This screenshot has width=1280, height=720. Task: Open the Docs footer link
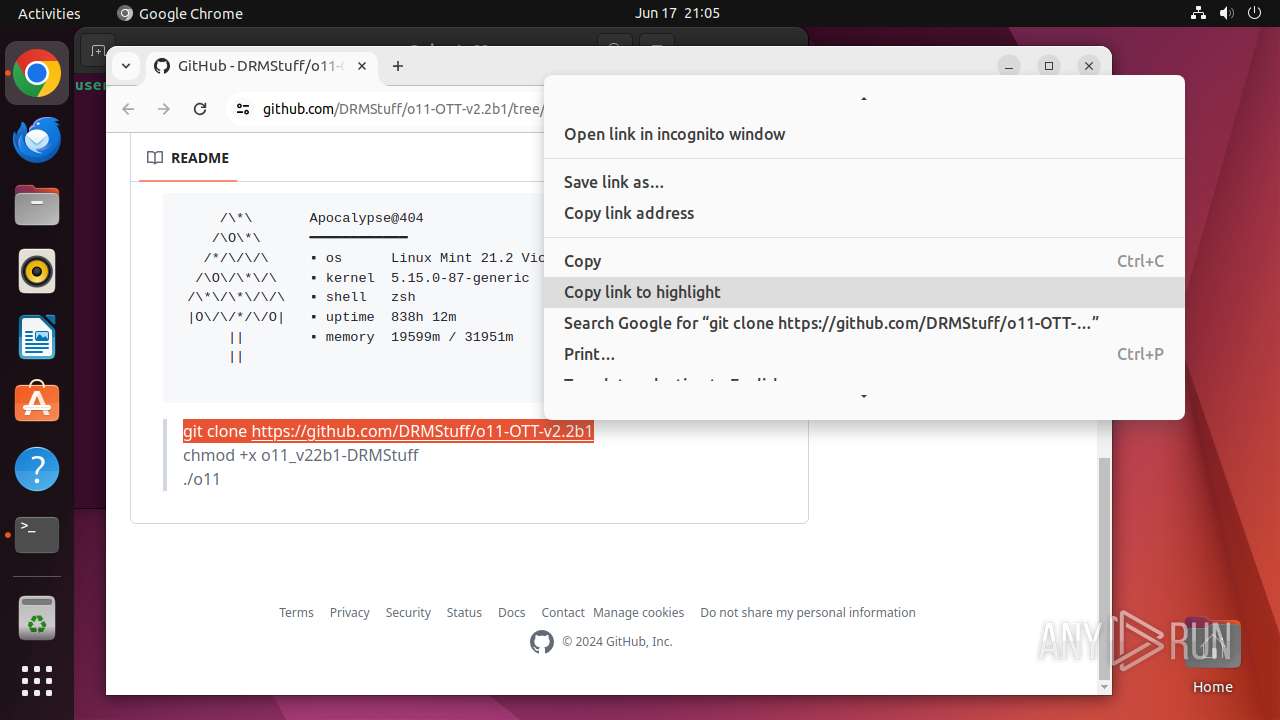point(511,612)
